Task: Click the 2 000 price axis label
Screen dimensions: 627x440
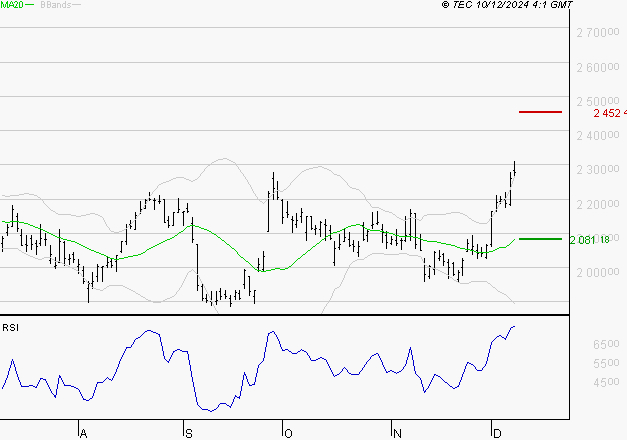Action: click(598, 272)
